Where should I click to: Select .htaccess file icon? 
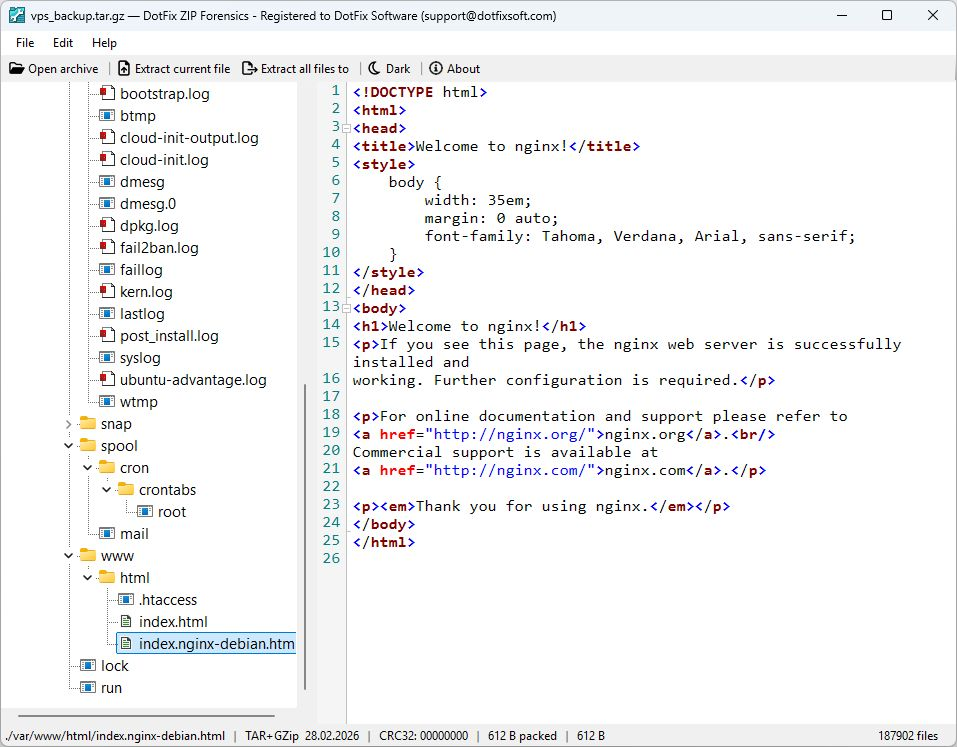126,599
